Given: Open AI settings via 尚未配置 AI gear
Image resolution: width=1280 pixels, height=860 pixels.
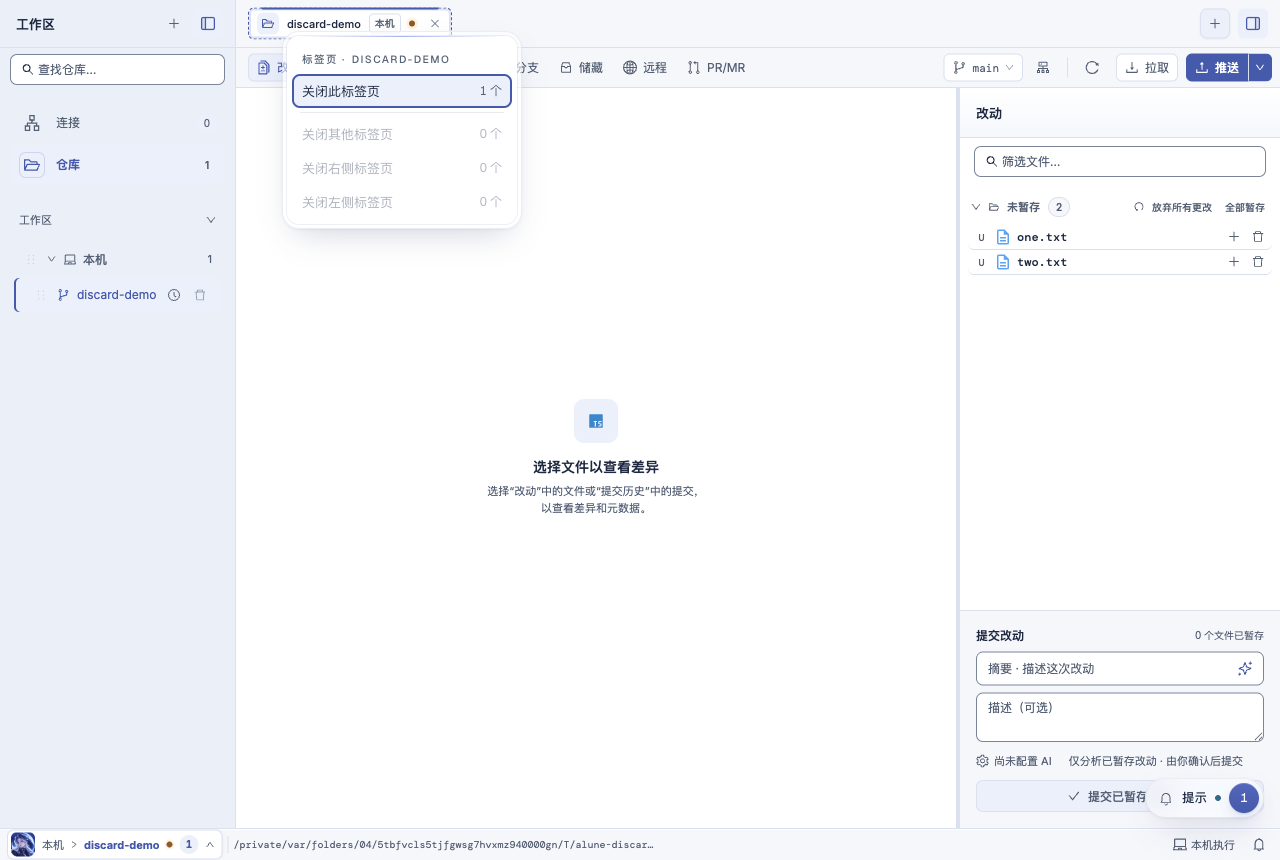Looking at the screenshot, I should click(1014, 761).
